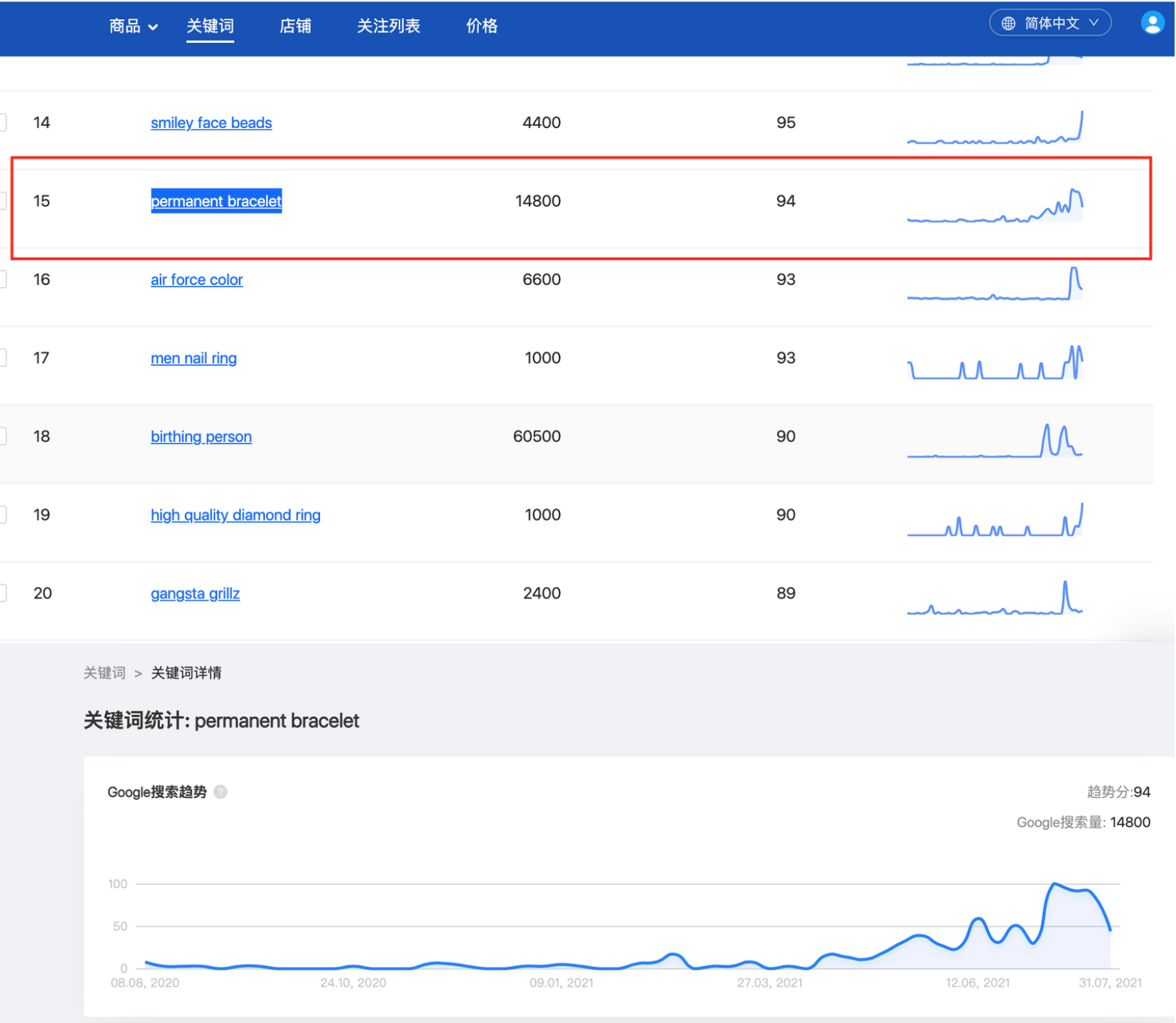Check the checkbox for row 18

[x=3, y=436]
